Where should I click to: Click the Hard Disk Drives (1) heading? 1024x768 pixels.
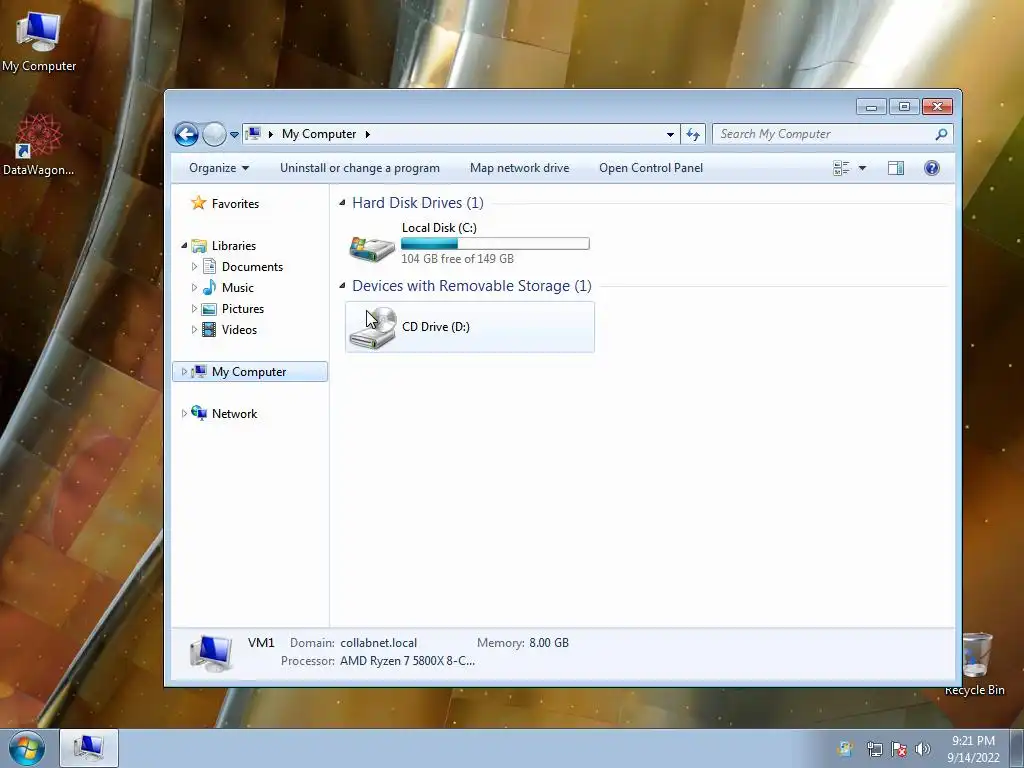tap(418, 203)
